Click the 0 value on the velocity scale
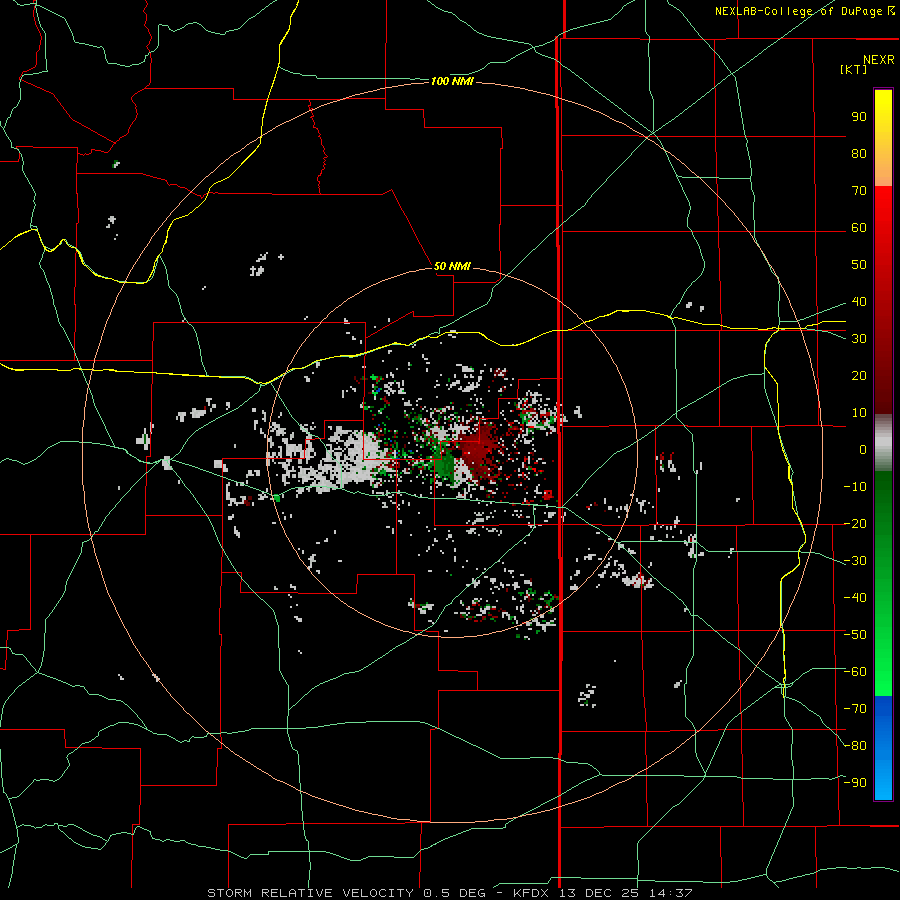The height and width of the screenshot is (900, 900). click(863, 449)
